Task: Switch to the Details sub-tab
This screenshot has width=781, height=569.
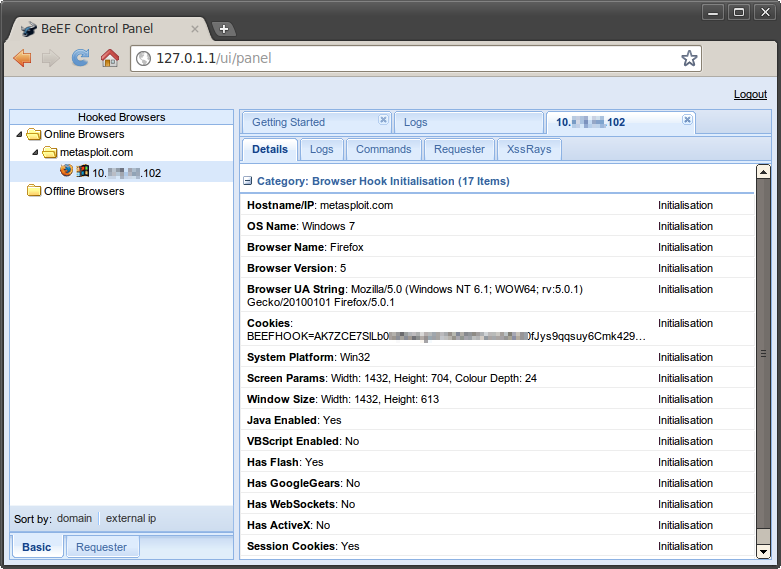Action: pyautogui.click(x=270, y=149)
